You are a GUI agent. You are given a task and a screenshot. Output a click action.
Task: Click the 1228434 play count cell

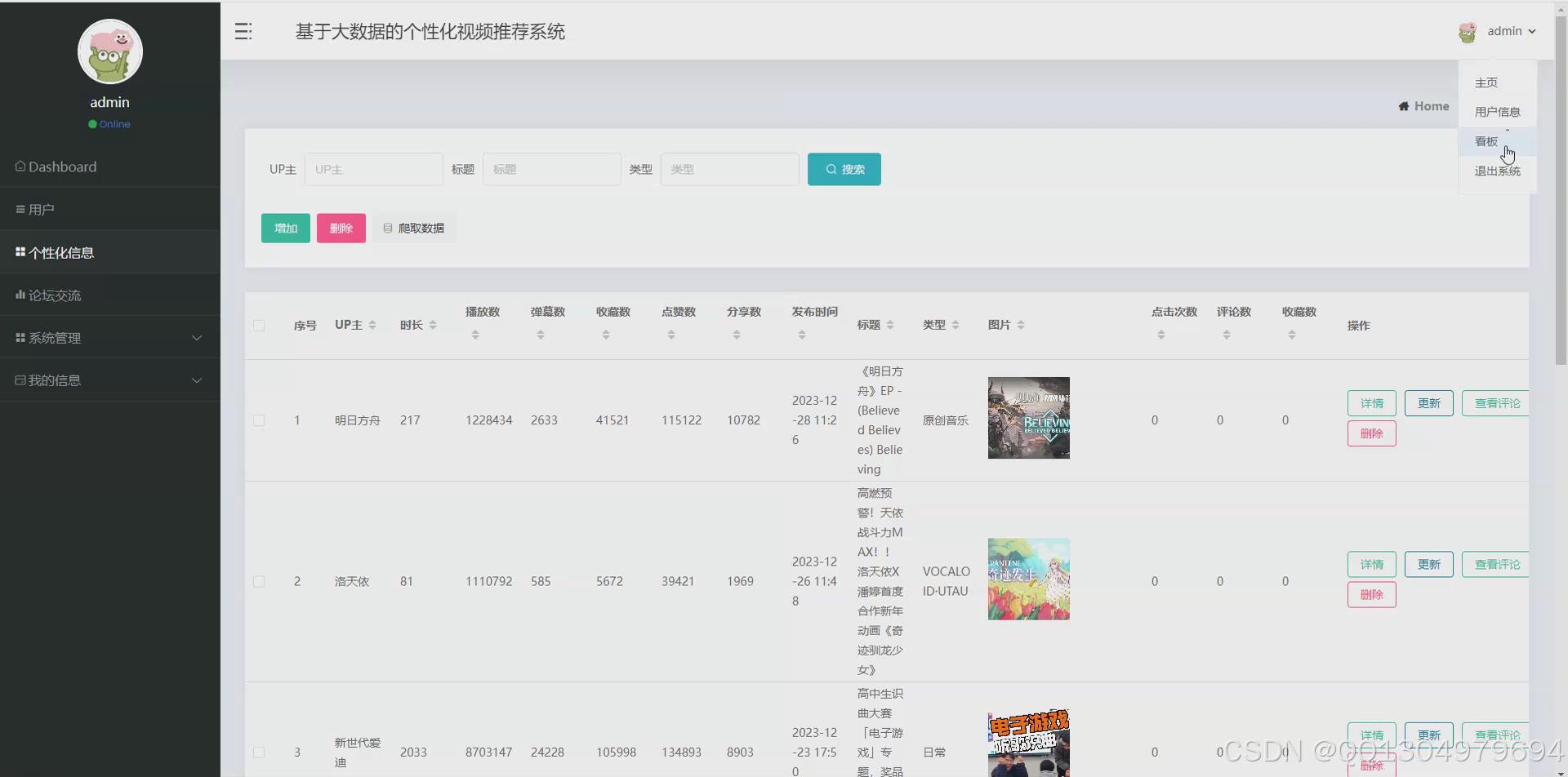click(x=489, y=420)
